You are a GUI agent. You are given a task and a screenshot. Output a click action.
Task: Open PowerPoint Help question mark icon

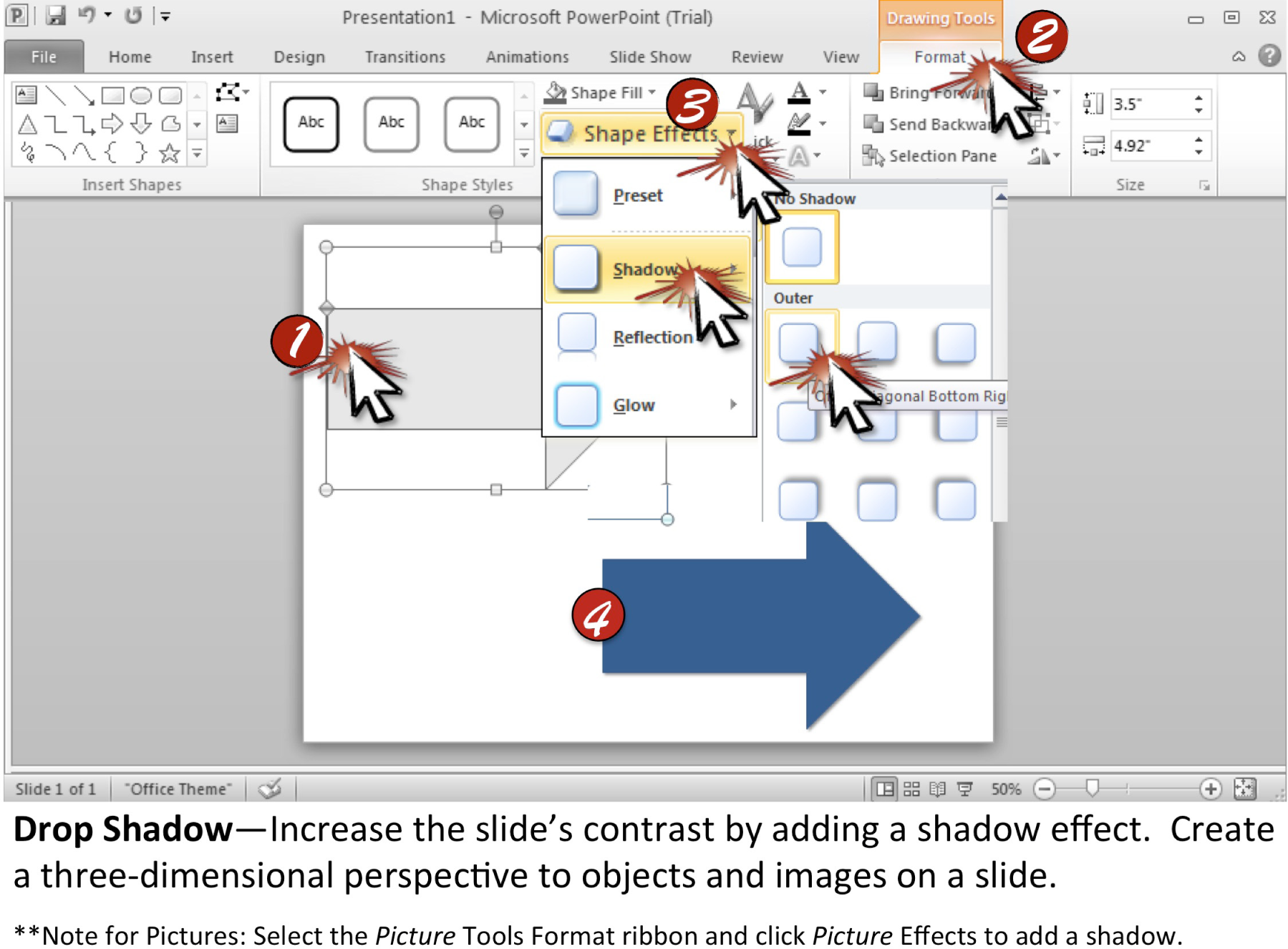tap(1269, 56)
